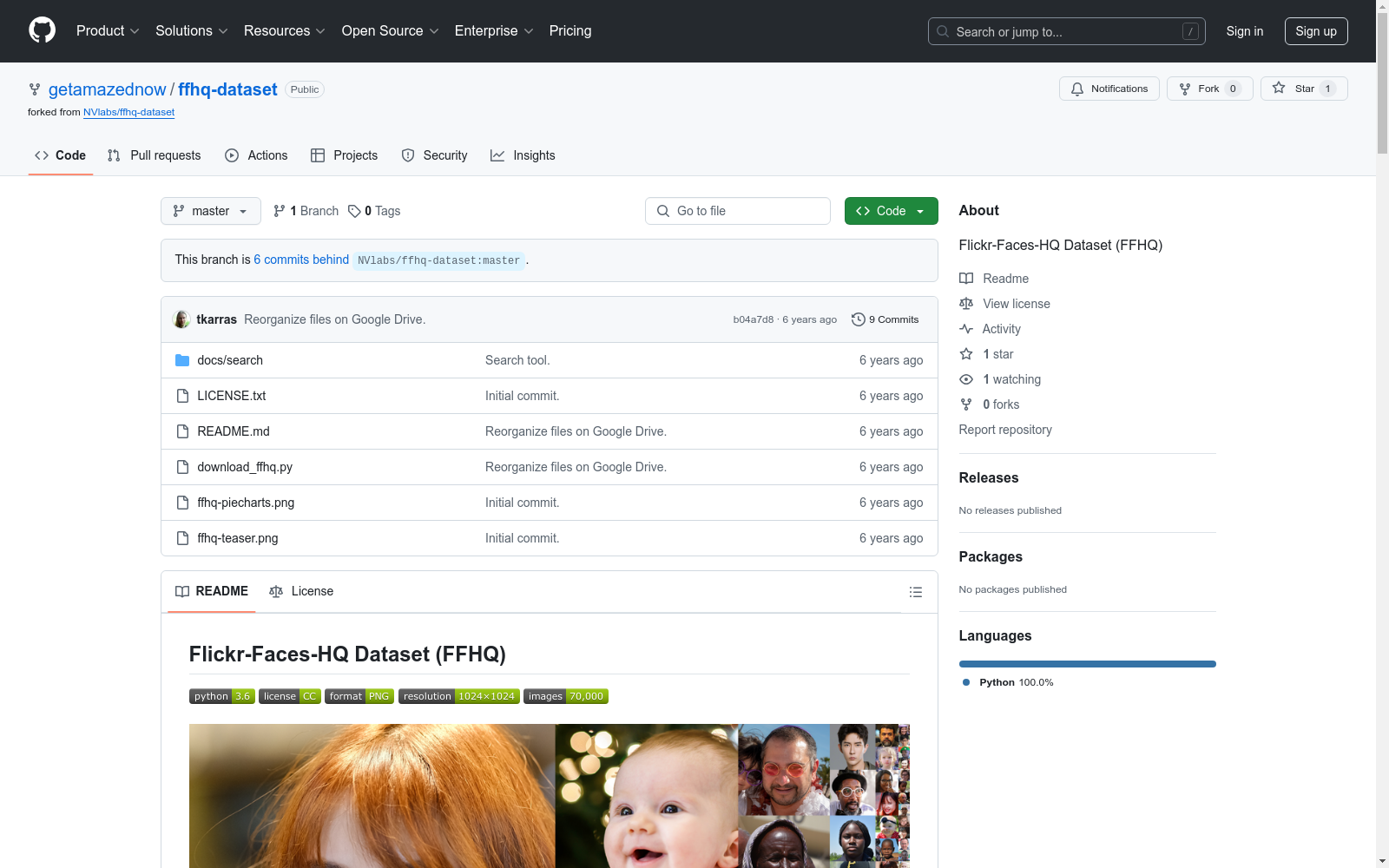The width and height of the screenshot is (1389, 868).
Task: Click tkarras avatar image
Action: (x=181, y=319)
